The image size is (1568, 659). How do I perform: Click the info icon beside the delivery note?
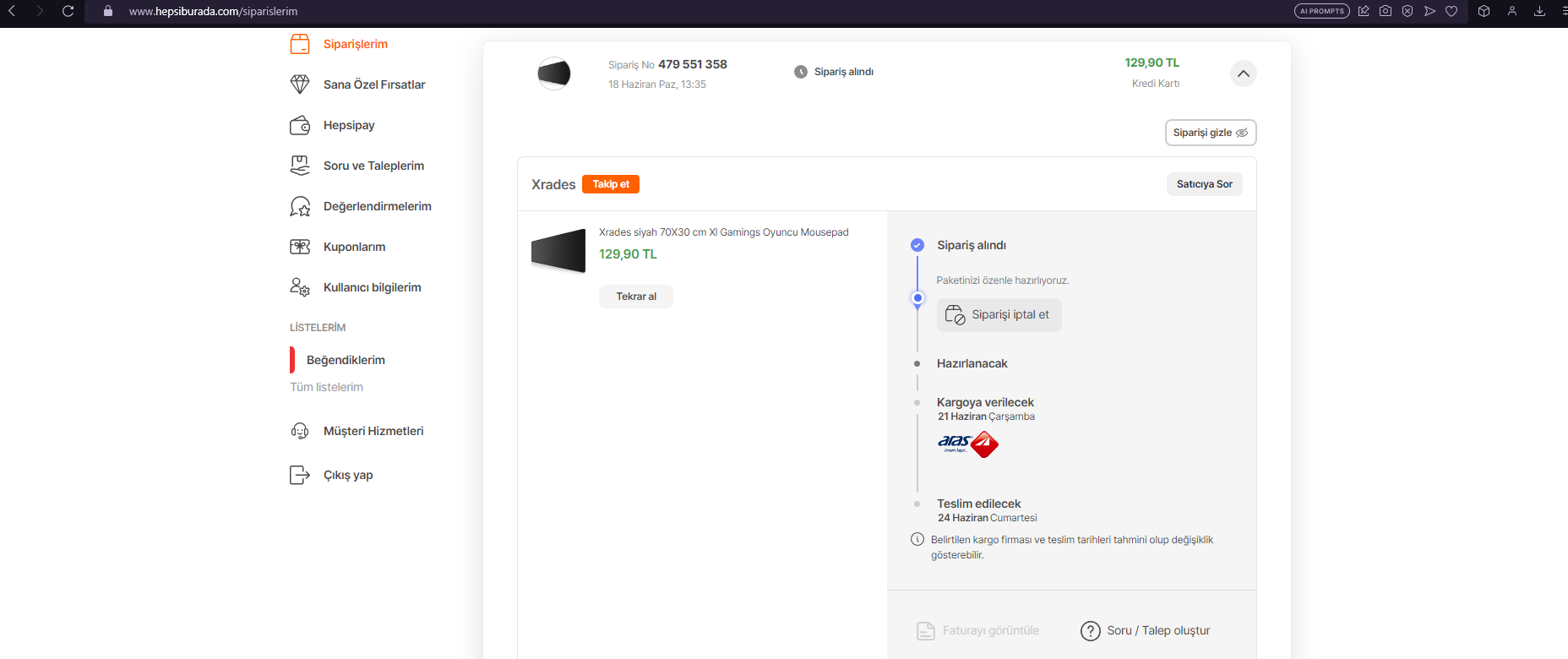pyautogui.click(x=917, y=539)
